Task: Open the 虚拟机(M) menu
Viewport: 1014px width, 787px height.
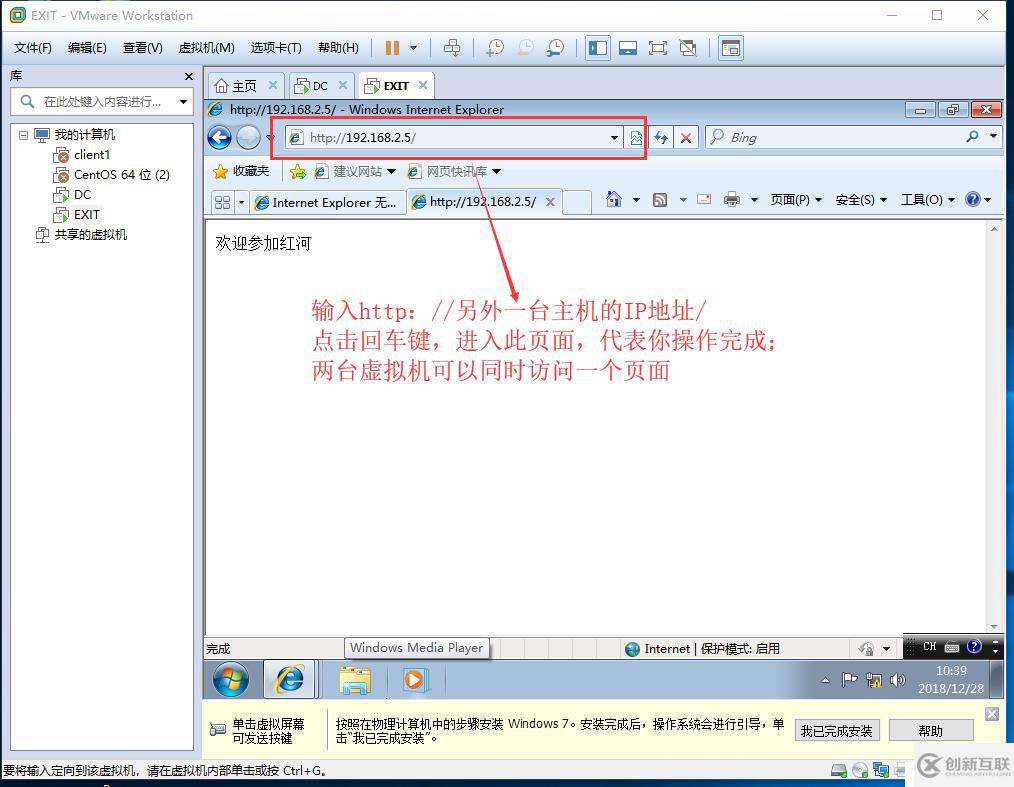Action: (206, 48)
